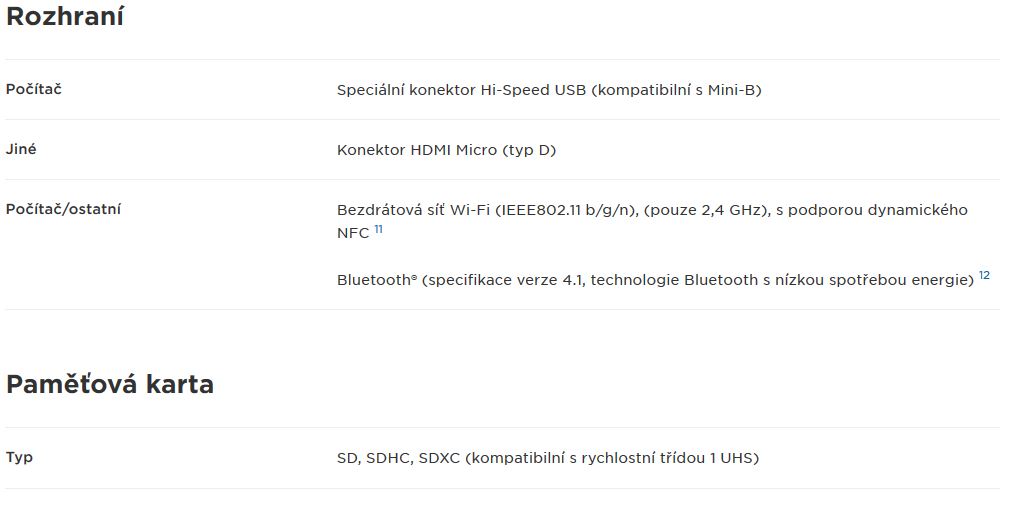Image resolution: width=1011 pixels, height=510 pixels.
Task: Select the Jiné row label
Action: click(21, 149)
